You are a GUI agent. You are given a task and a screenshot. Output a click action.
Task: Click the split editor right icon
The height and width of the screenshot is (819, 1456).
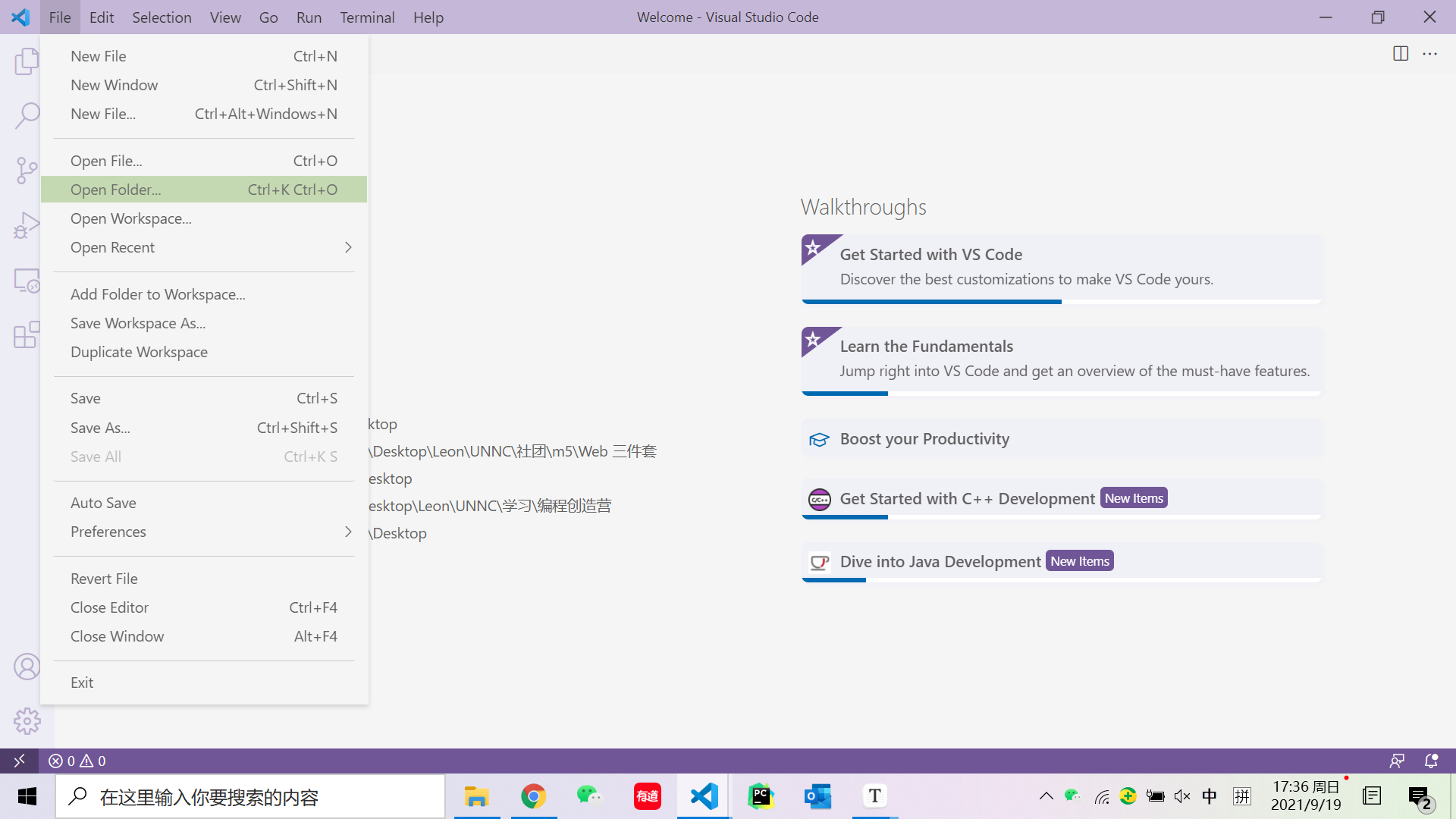point(1401,54)
